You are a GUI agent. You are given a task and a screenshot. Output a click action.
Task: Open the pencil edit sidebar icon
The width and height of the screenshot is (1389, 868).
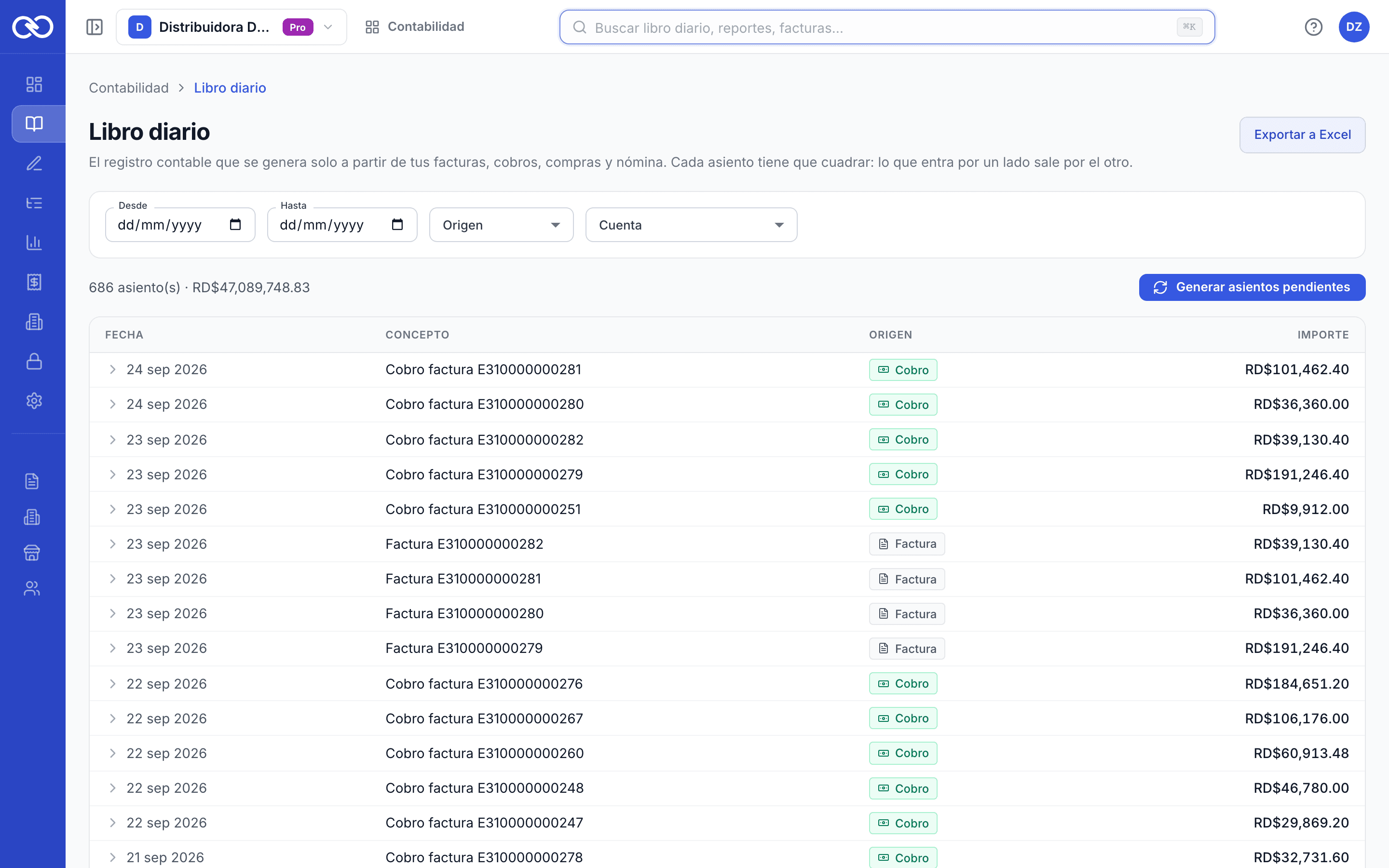click(x=34, y=163)
